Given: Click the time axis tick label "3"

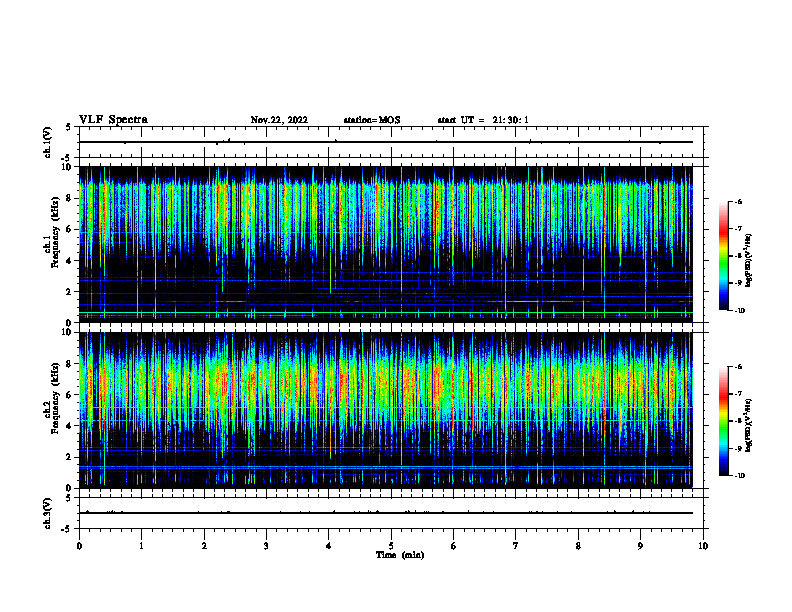Looking at the screenshot, I should coord(266,546).
